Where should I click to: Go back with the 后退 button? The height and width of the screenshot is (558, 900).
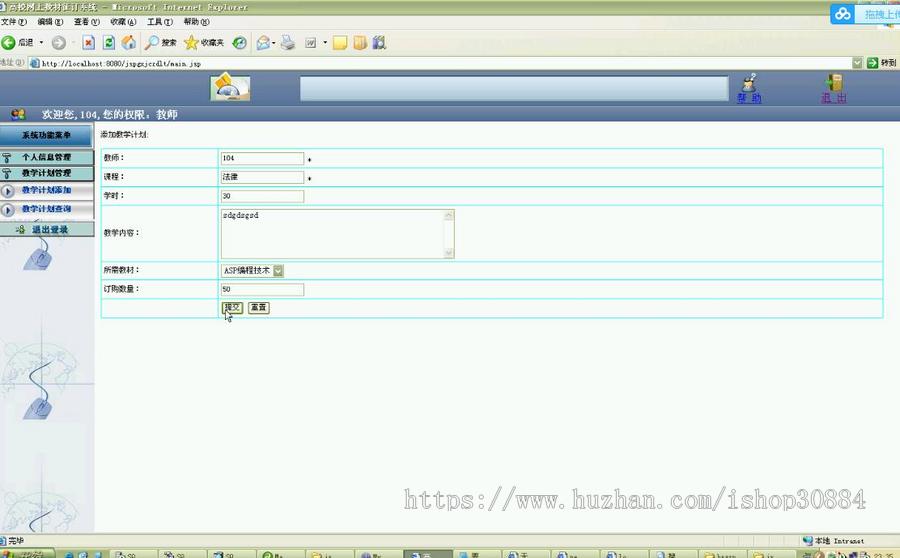pyautogui.click(x=17, y=42)
